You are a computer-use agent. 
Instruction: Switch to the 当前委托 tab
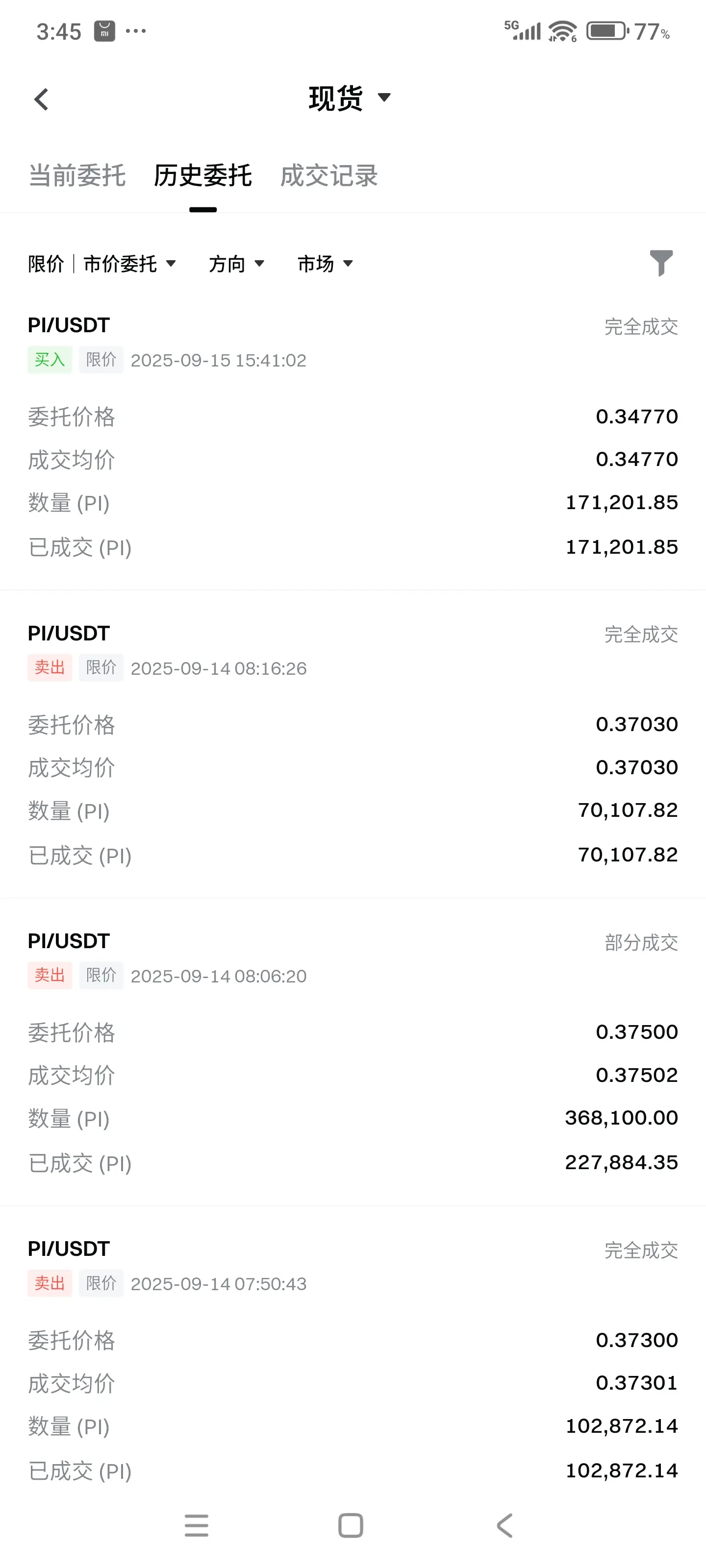pos(77,175)
